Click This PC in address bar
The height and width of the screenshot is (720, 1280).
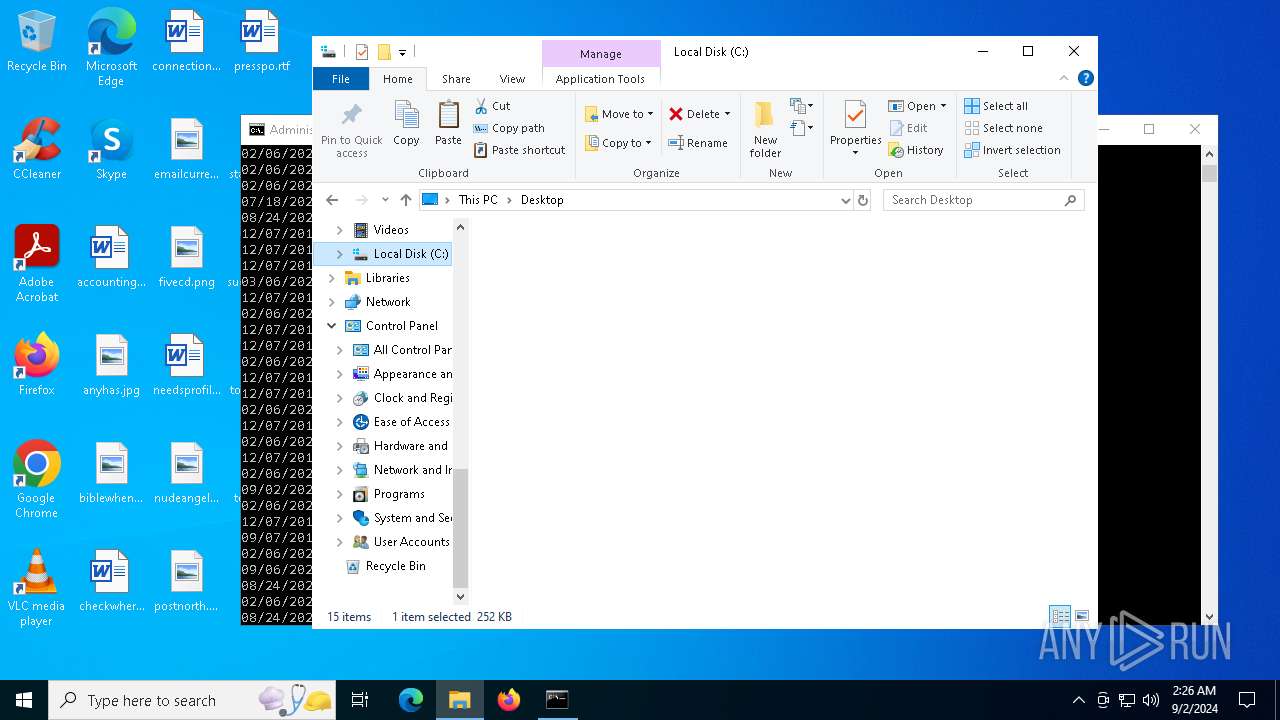point(478,200)
